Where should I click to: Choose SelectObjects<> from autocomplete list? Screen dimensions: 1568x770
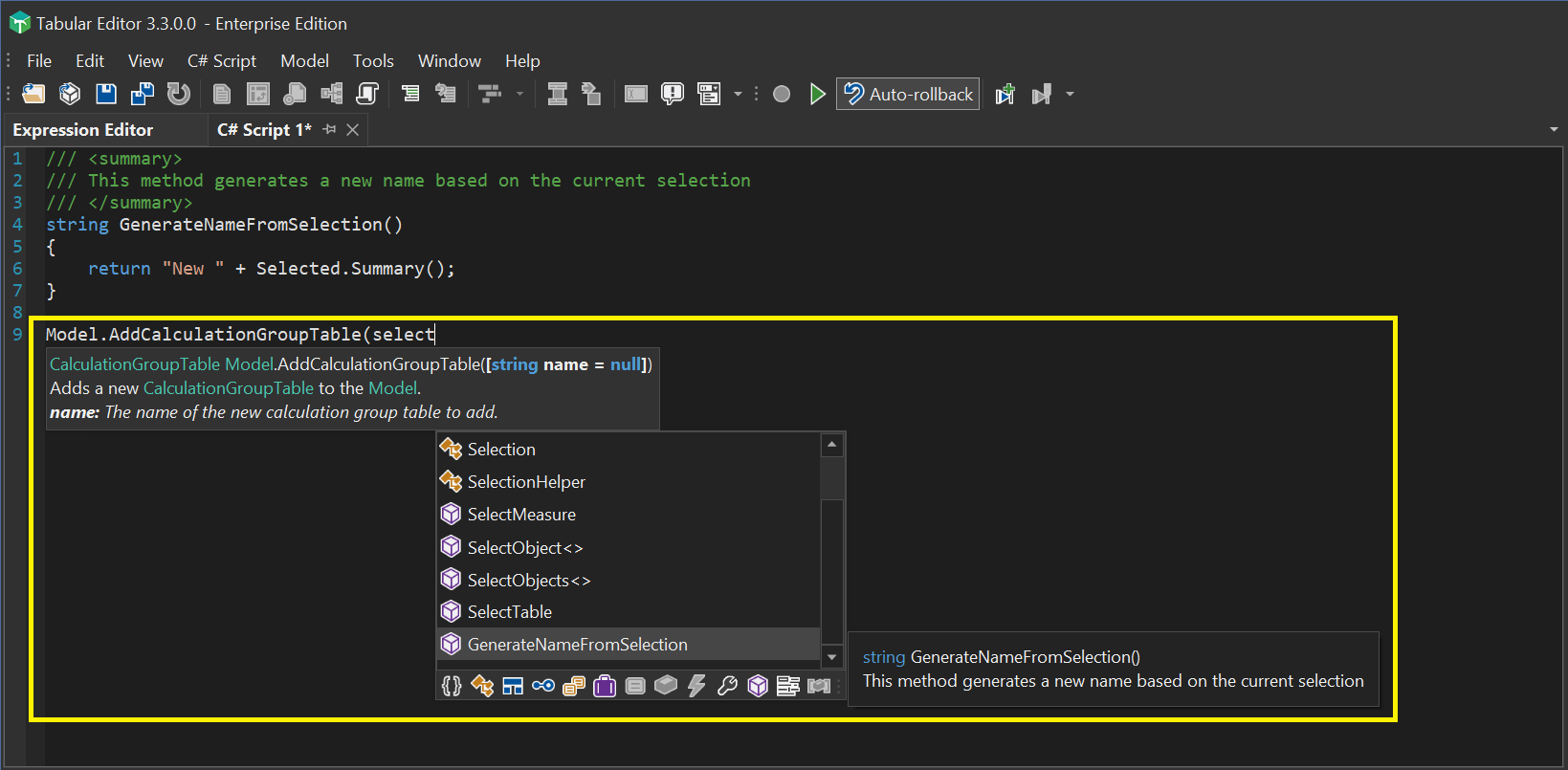pyautogui.click(x=629, y=580)
